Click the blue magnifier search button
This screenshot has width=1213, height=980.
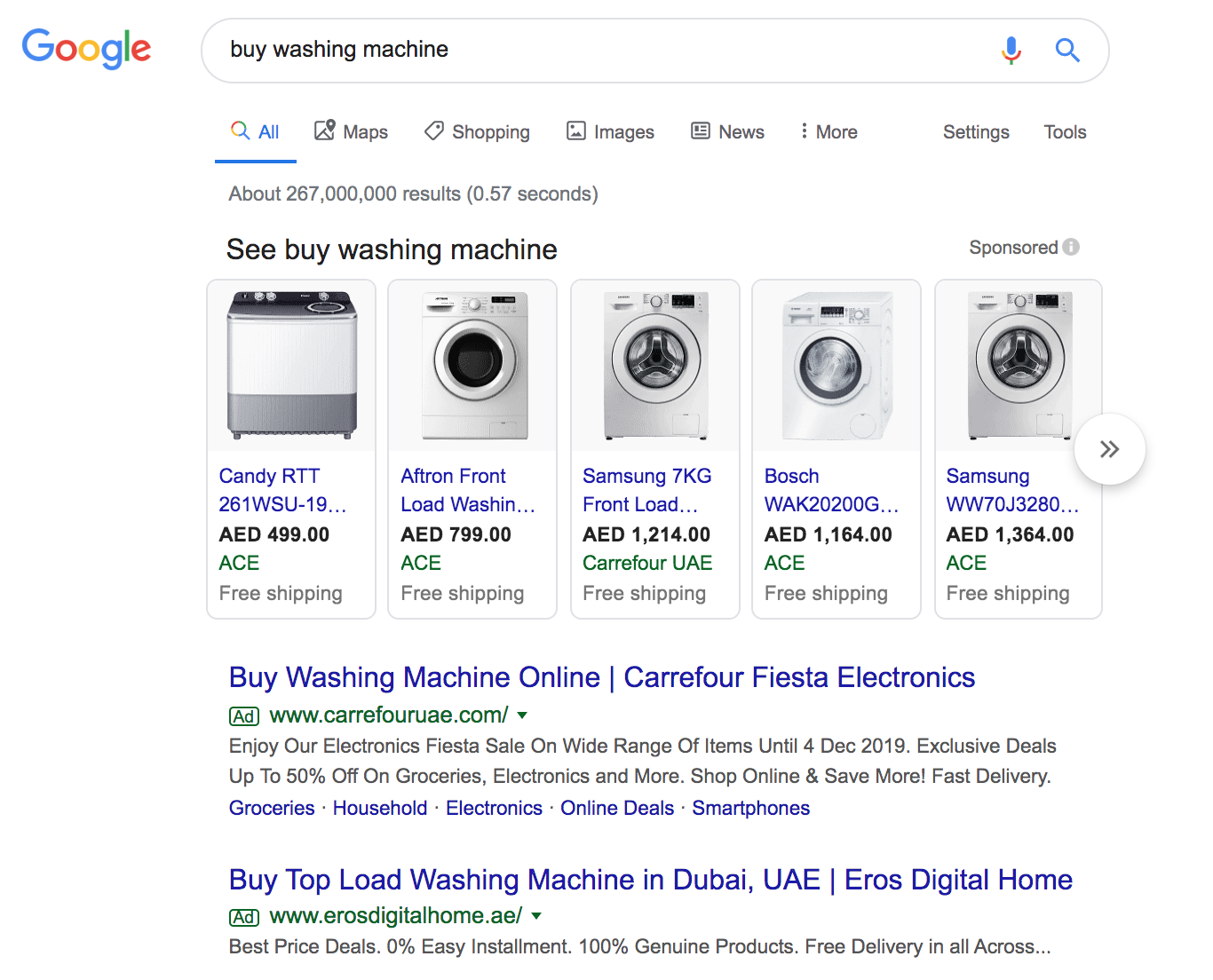[x=1067, y=51]
